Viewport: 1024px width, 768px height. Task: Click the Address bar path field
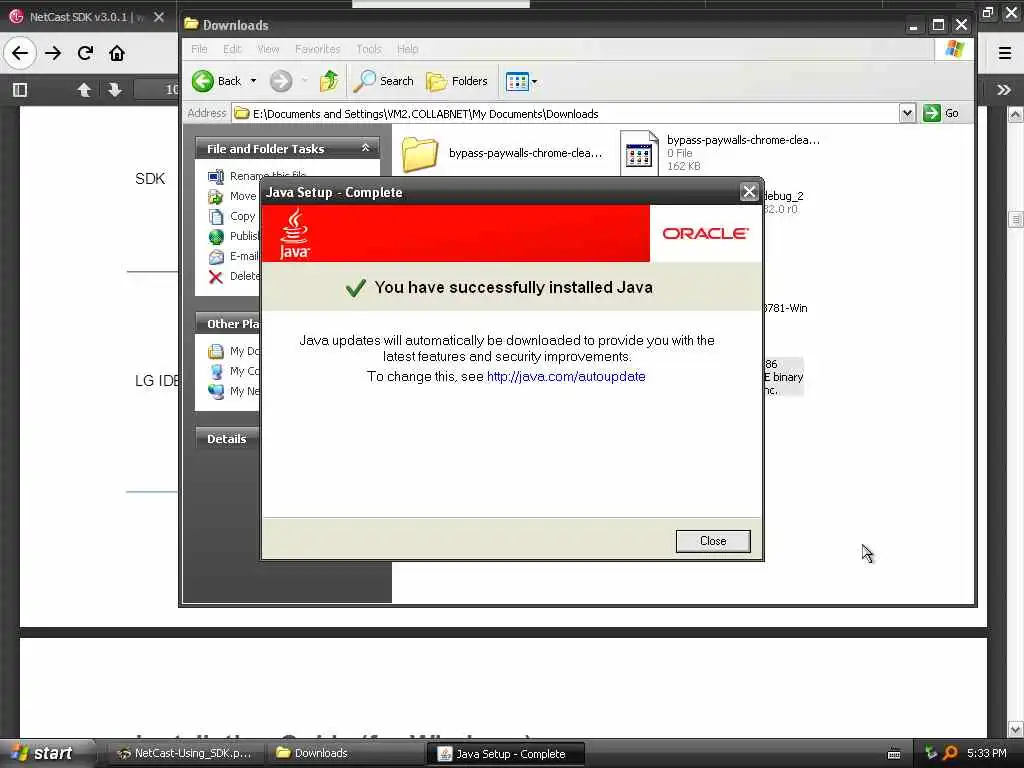click(x=565, y=114)
